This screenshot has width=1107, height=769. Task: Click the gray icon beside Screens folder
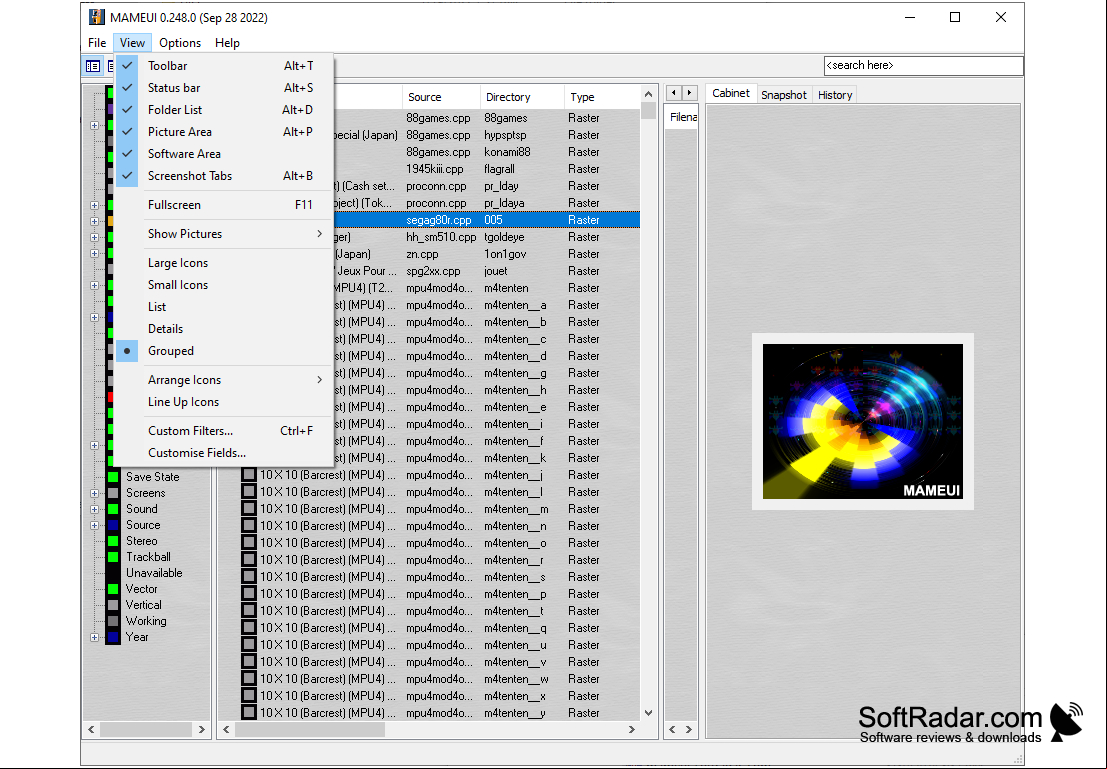point(113,493)
